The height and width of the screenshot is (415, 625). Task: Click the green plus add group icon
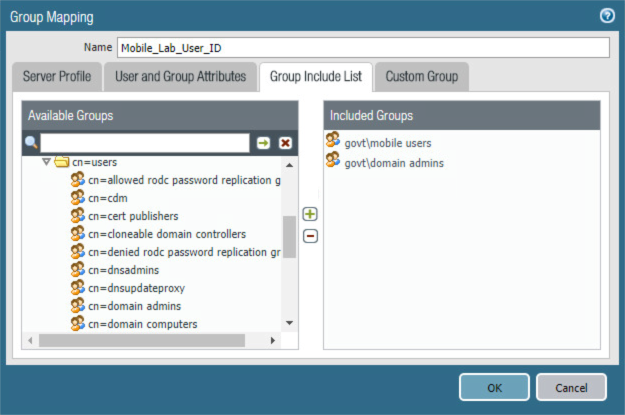pos(310,215)
